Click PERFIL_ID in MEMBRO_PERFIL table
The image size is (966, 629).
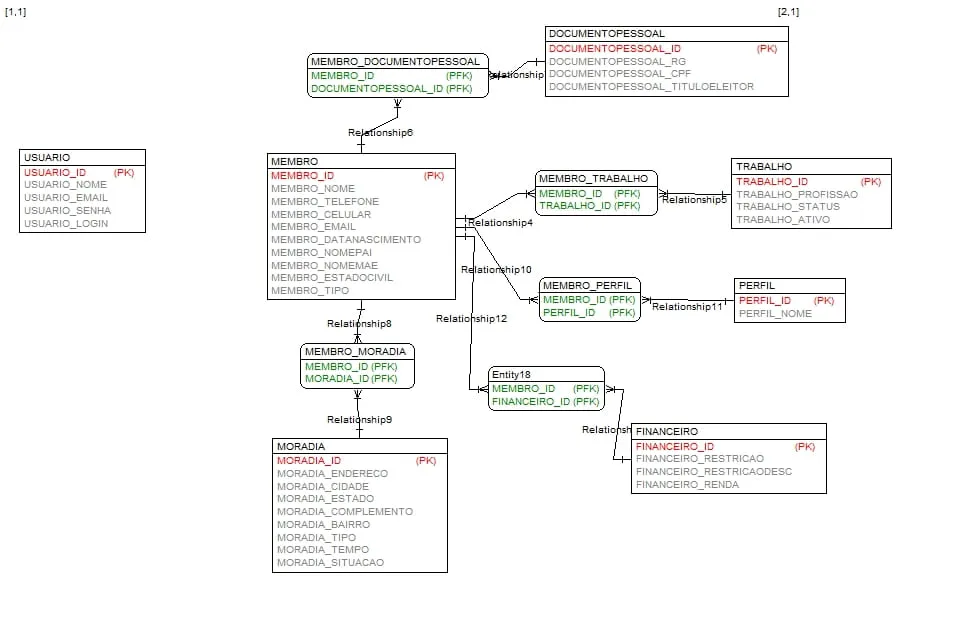point(569,313)
